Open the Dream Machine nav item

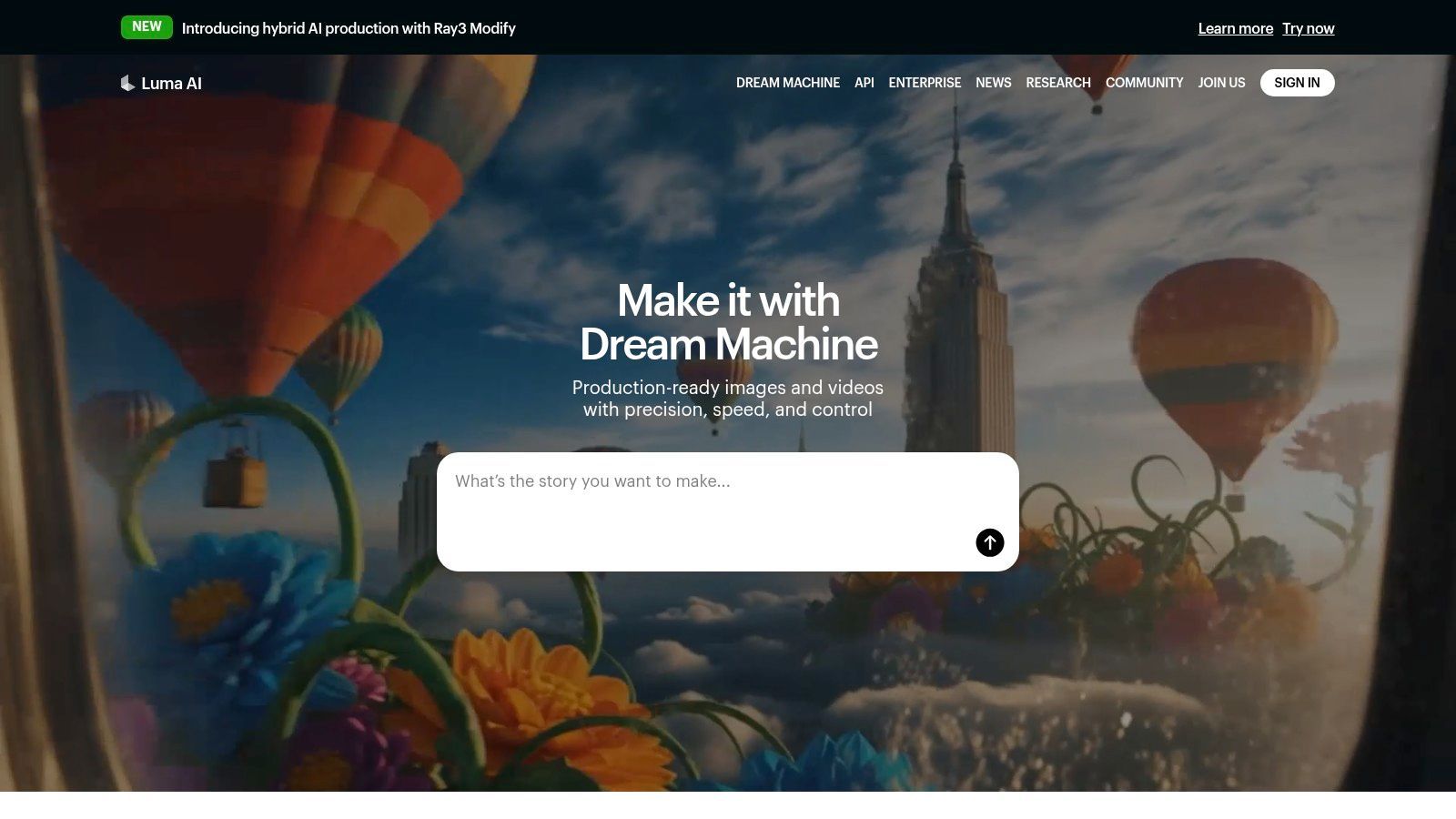(x=787, y=83)
